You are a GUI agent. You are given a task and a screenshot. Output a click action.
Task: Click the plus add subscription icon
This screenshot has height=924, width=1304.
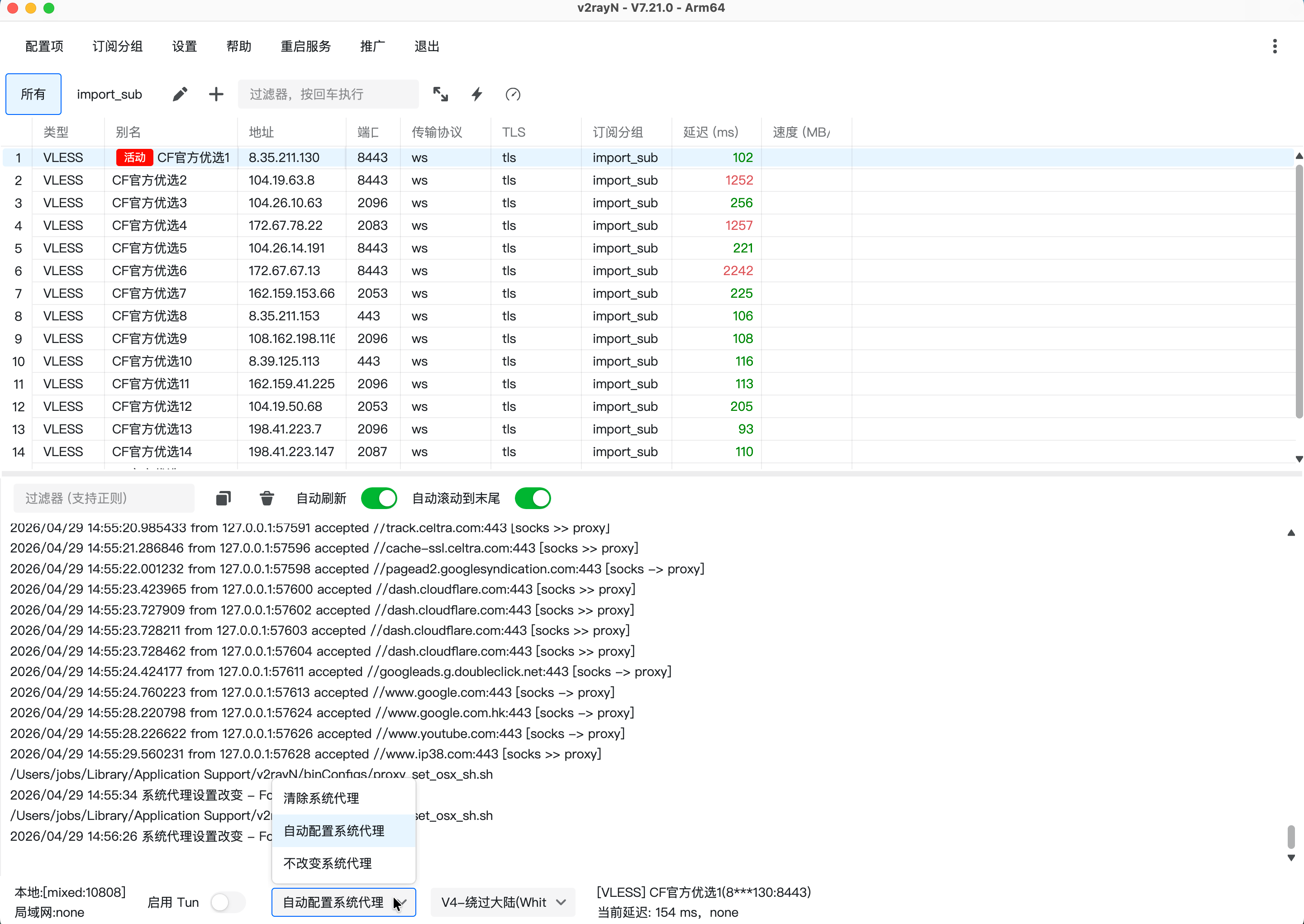click(216, 94)
